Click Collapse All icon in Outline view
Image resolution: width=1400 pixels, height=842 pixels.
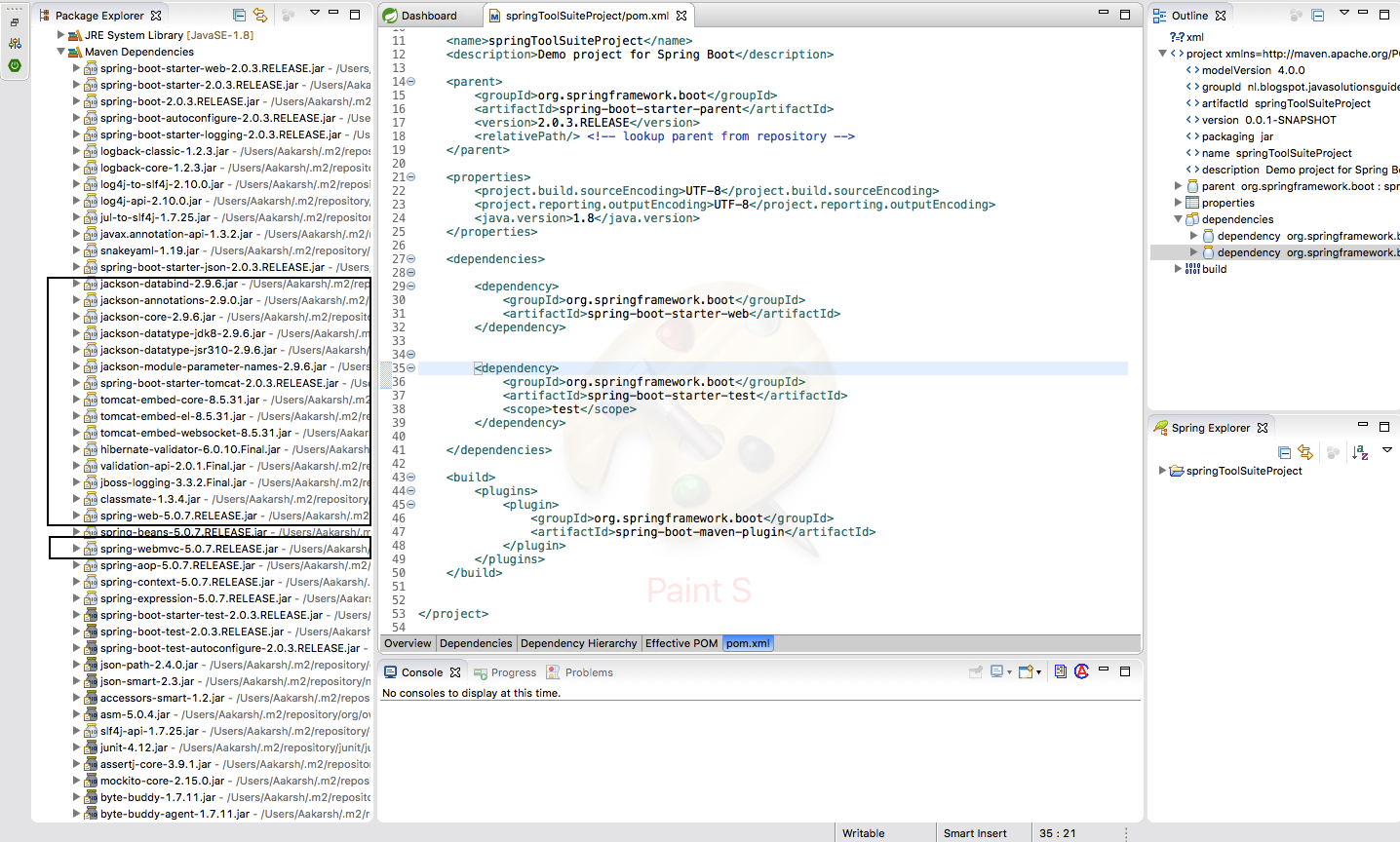point(1318,16)
